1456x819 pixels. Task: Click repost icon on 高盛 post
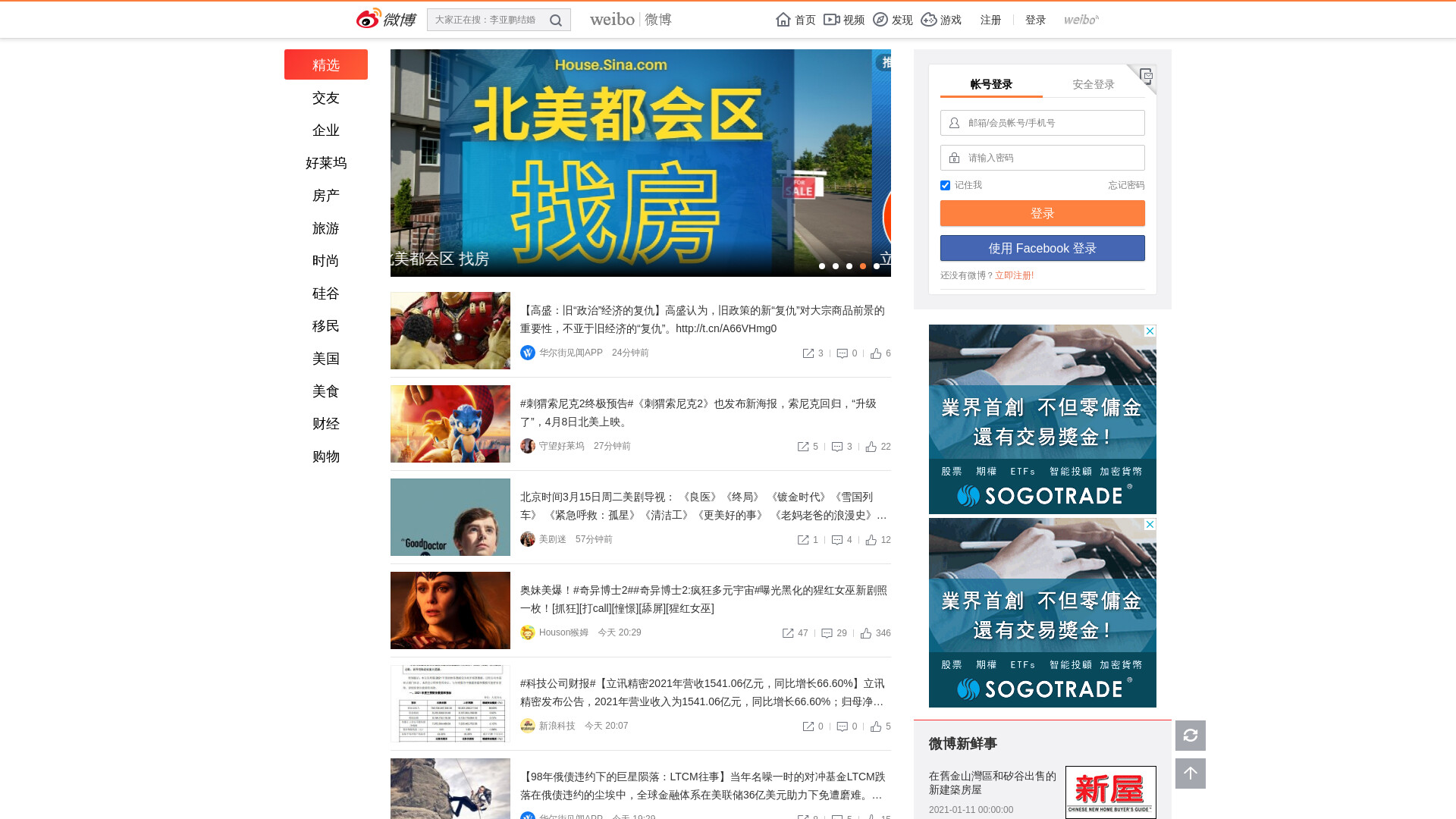click(808, 353)
